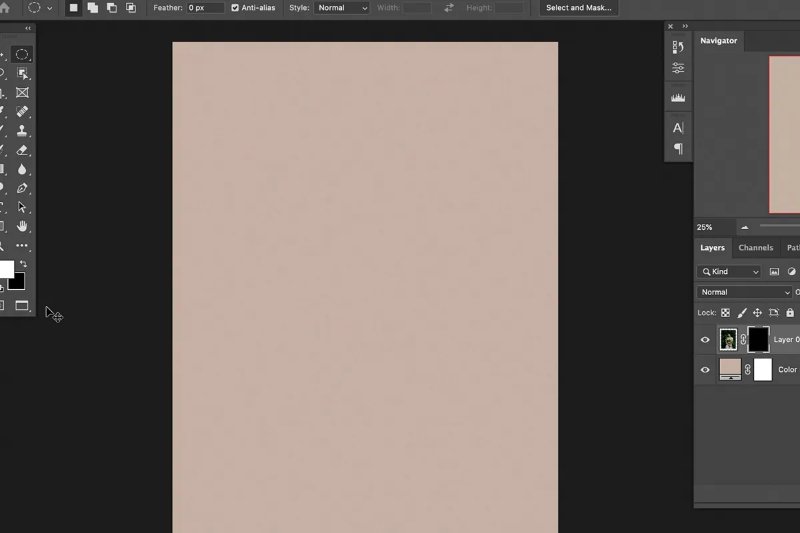The width and height of the screenshot is (800, 533).
Task: Open the layer filter Kind dropdown
Action: [x=729, y=272]
